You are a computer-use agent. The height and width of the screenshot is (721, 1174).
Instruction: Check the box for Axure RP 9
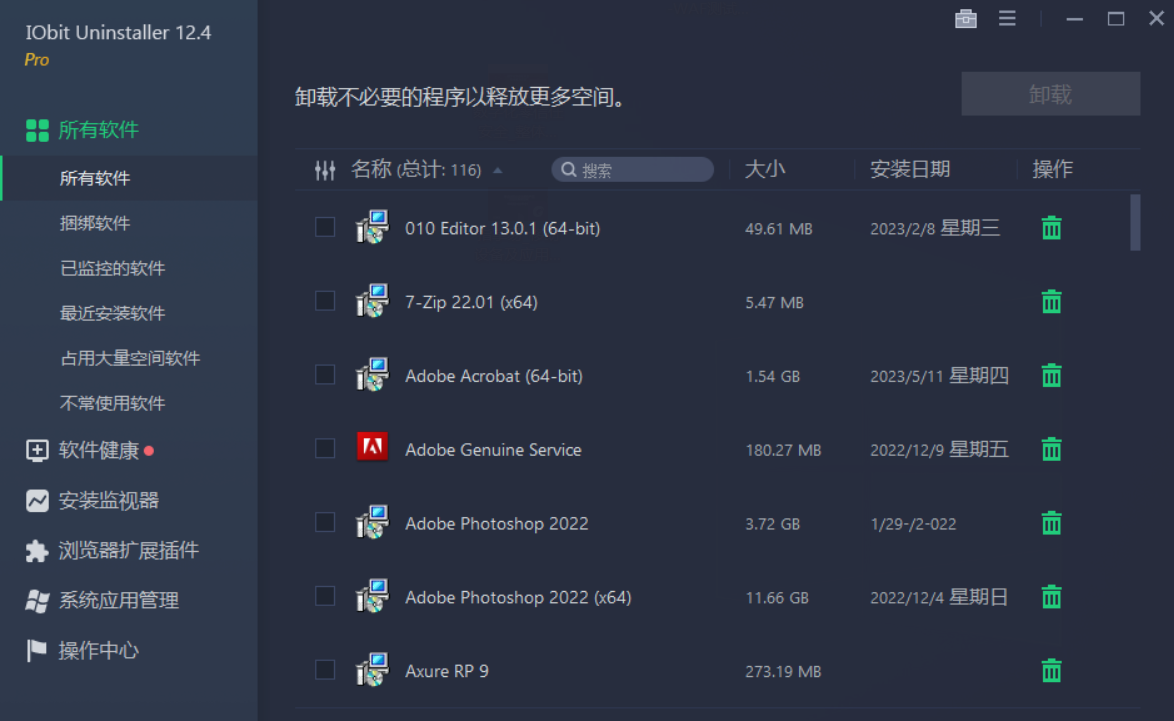(325, 669)
